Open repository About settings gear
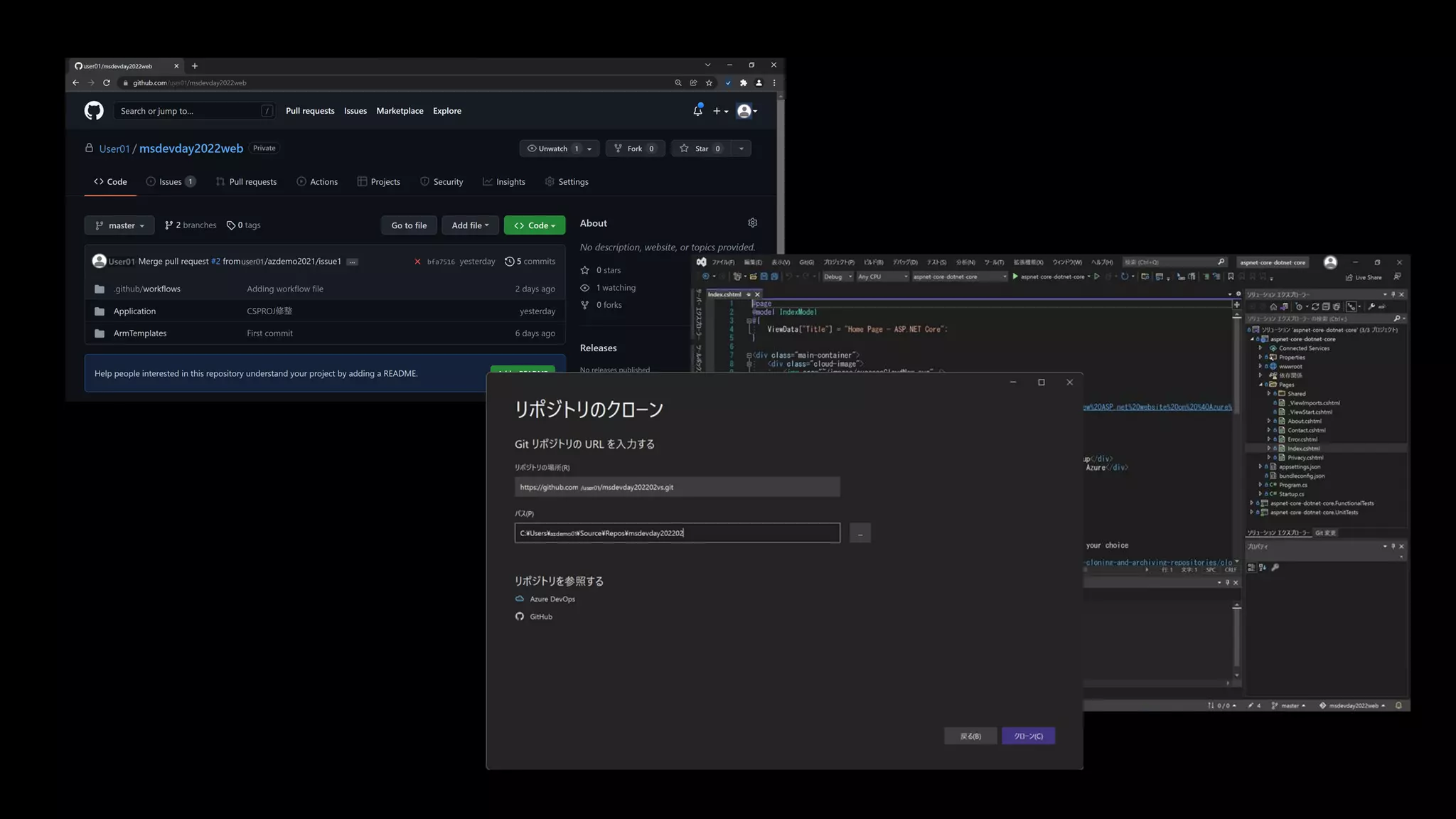 (x=752, y=223)
